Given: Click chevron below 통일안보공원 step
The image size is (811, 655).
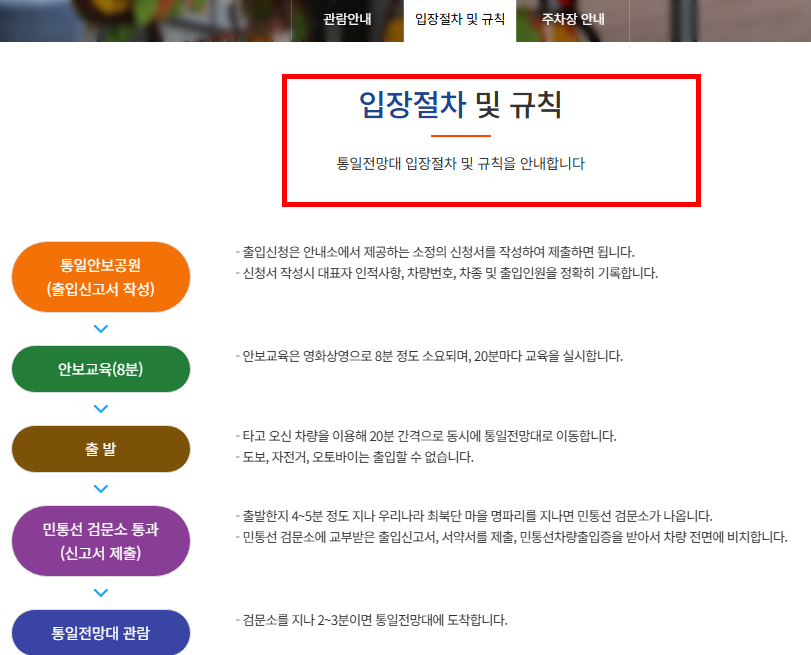Looking at the screenshot, I should (x=101, y=329).
